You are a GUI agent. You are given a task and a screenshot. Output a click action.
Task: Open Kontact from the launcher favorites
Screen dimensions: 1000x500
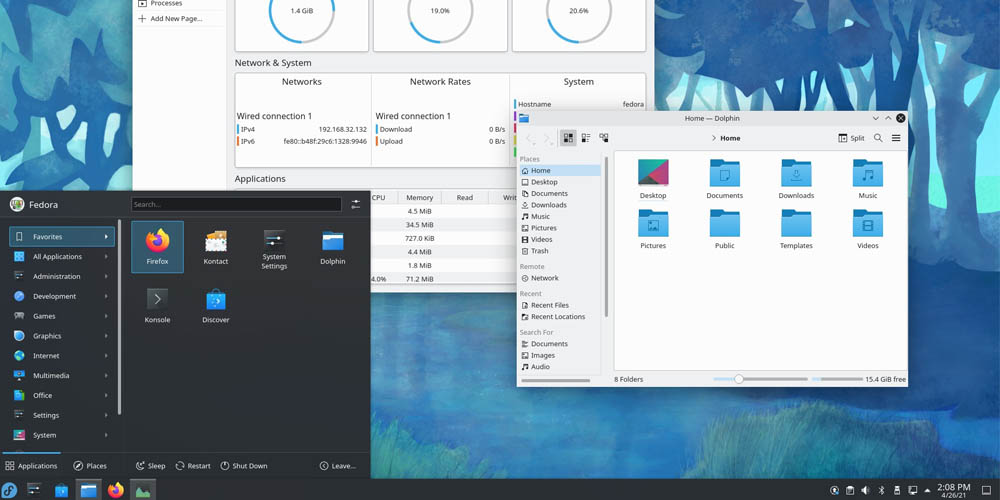[216, 247]
